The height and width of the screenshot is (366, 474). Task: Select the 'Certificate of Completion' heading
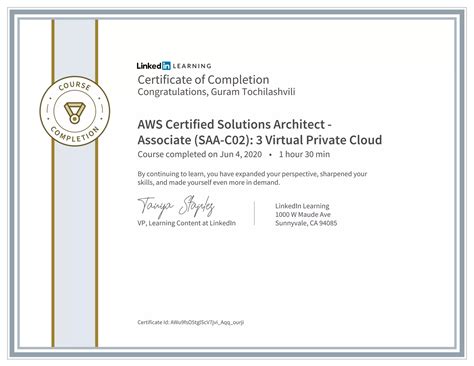(x=203, y=80)
